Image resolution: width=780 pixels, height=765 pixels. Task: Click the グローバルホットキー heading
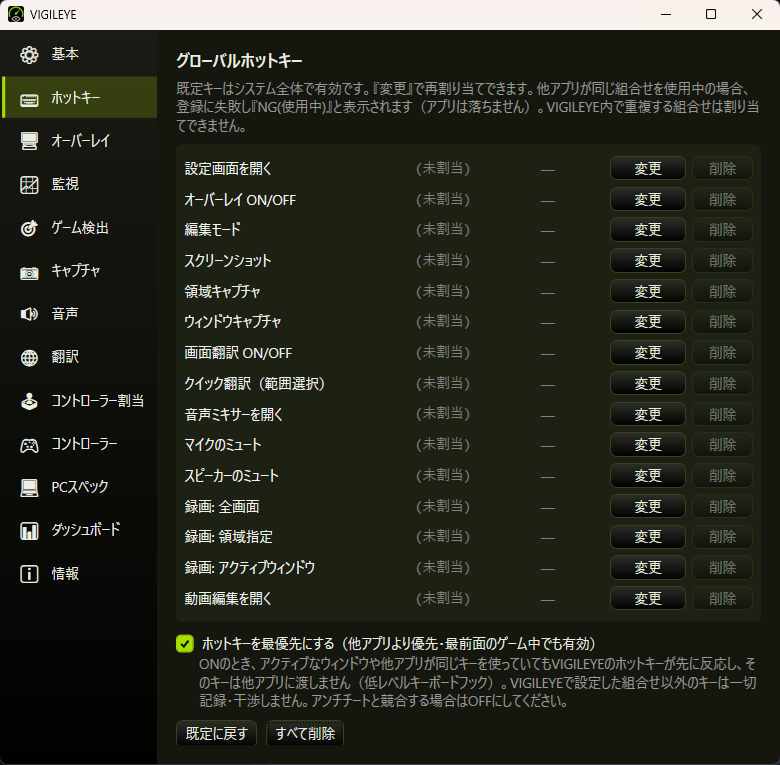pos(239,61)
